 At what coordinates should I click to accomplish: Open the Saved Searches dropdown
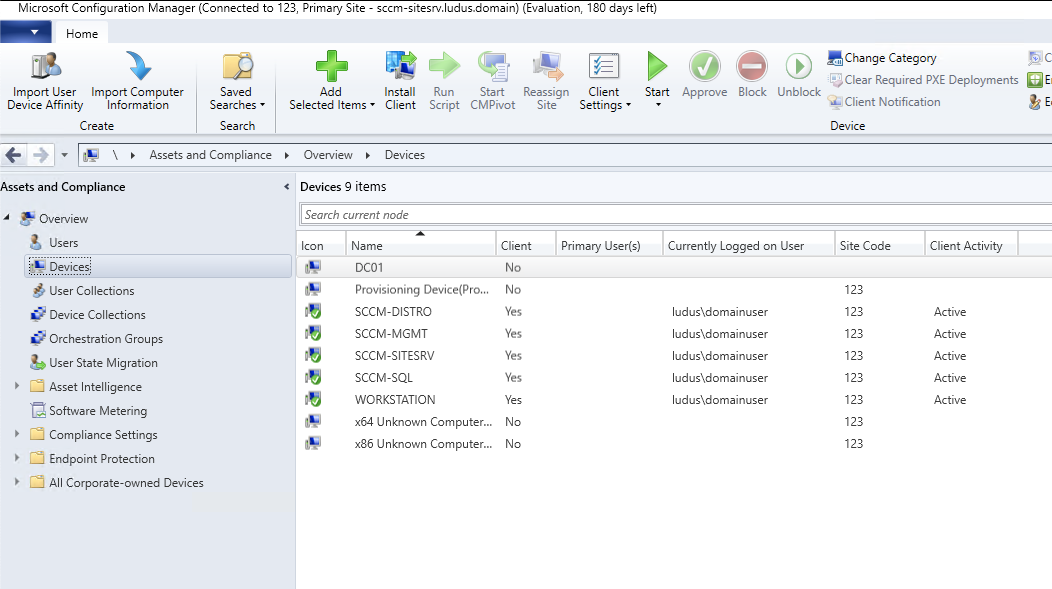(237, 105)
